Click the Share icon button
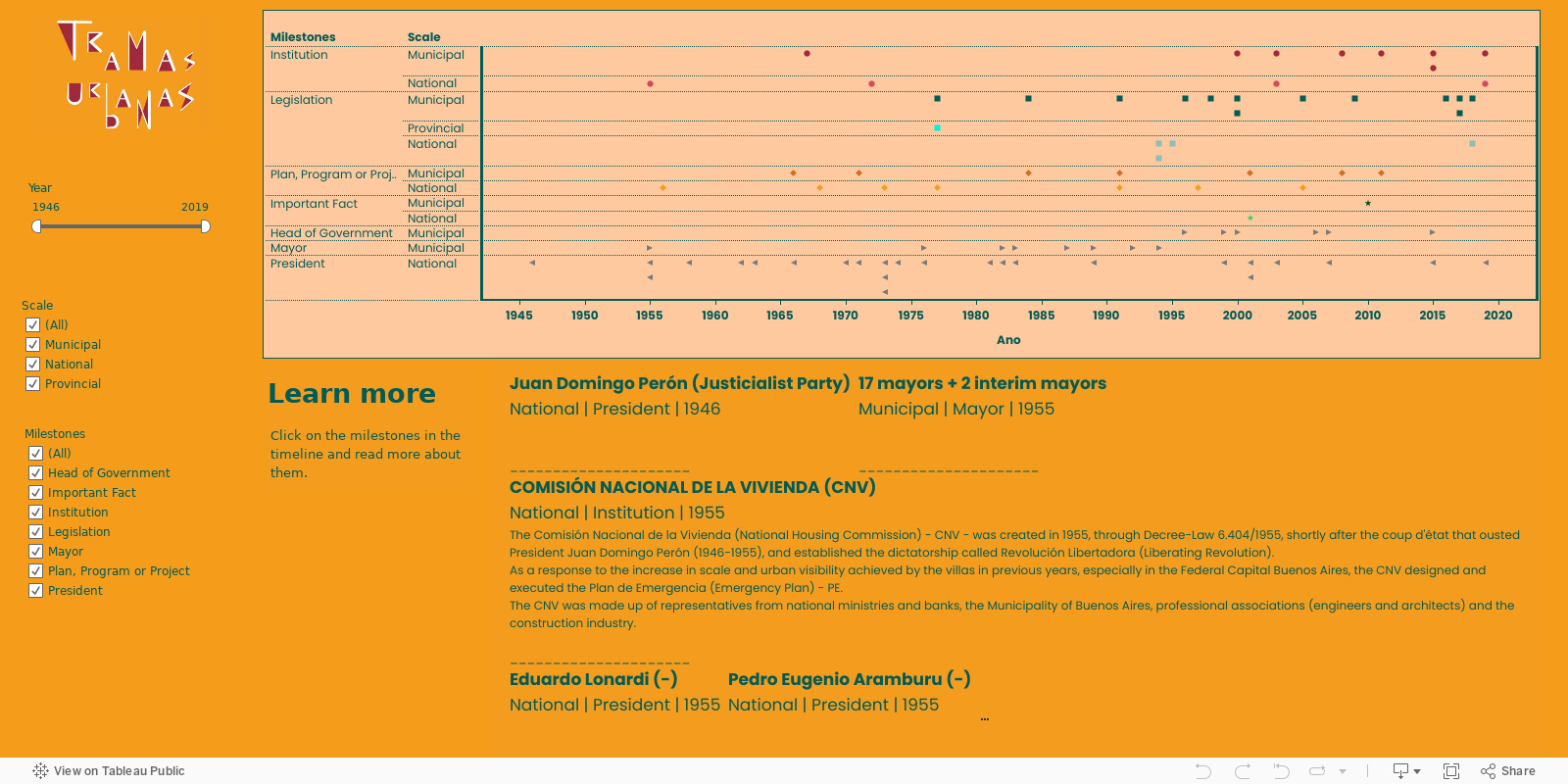This screenshot has width=1568, height=784. pos(1507,771)
